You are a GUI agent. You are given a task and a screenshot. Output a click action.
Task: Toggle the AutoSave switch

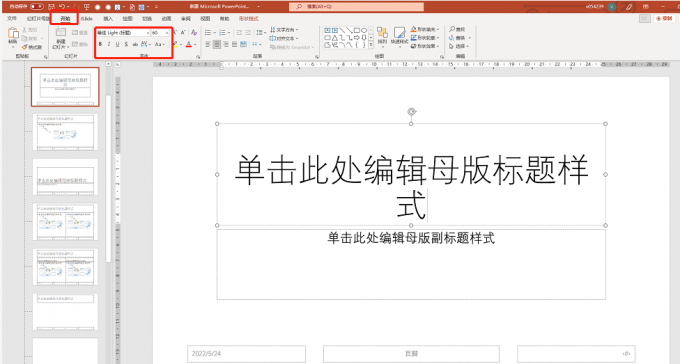coord(37,7)
